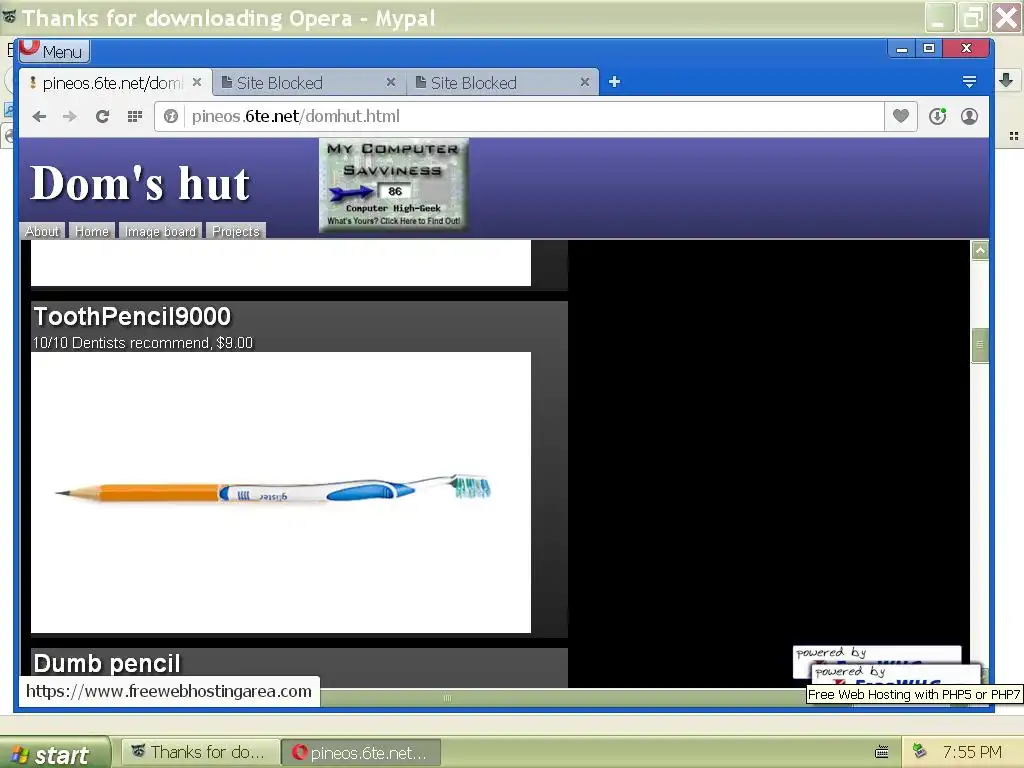Bookmark page with the heart icon
Viewport: 1024px width, 768px height.
point(901,116)
